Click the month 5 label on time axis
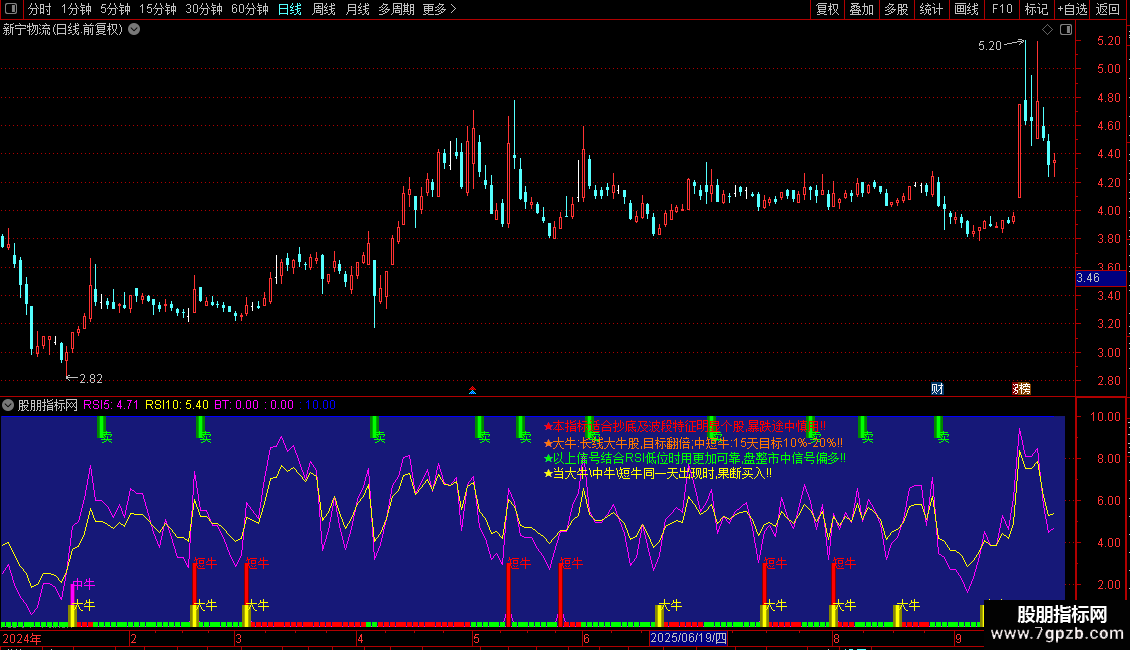Viewport: 1130px width, 650px height. coord(476,638)
